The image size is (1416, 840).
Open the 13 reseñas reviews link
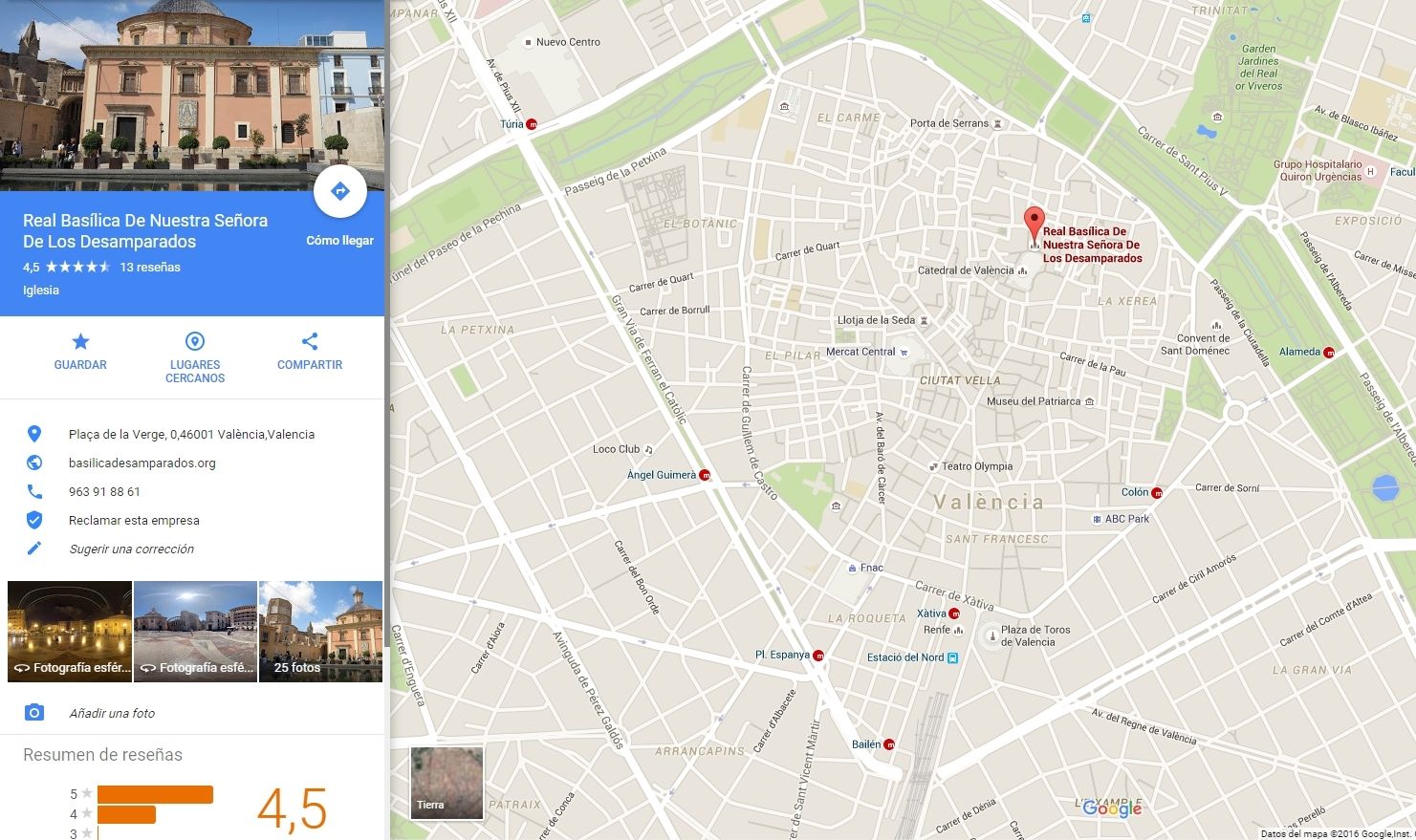point(150,268)
